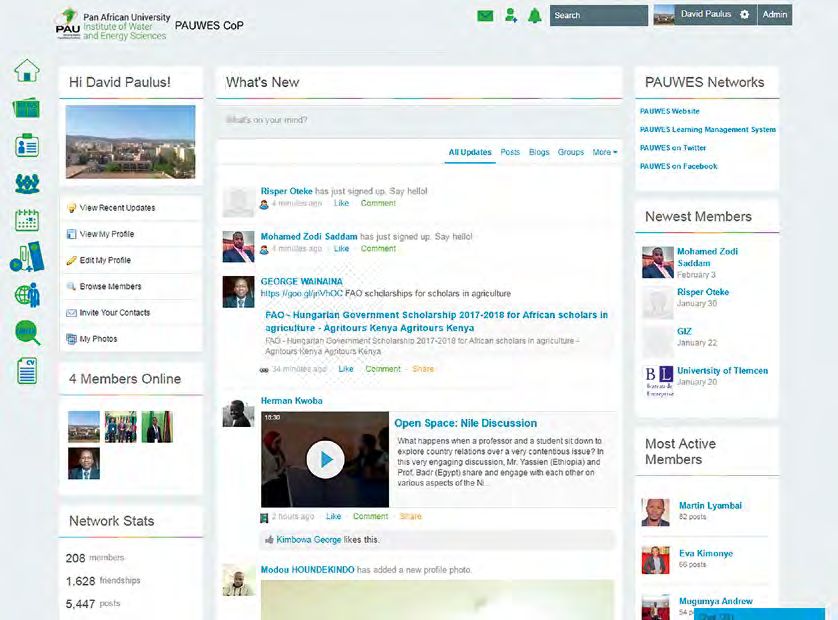Click the University of Tlemcen BL logo
The image size is (838, 620).
click(658, 381)
